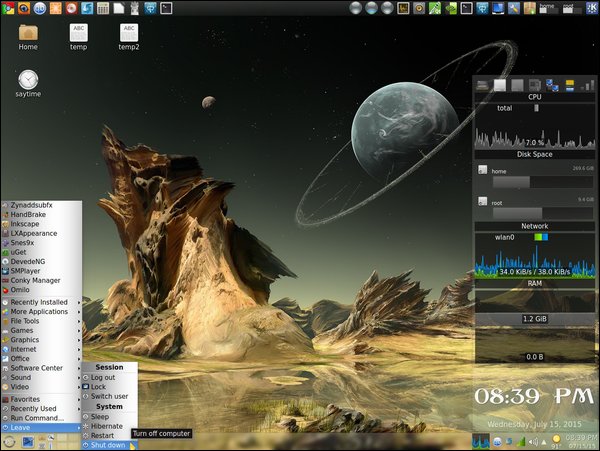This screenshot has height=451, width=600.
Task: Click the signal bars icon in system monitor
Action: point(587,85)
